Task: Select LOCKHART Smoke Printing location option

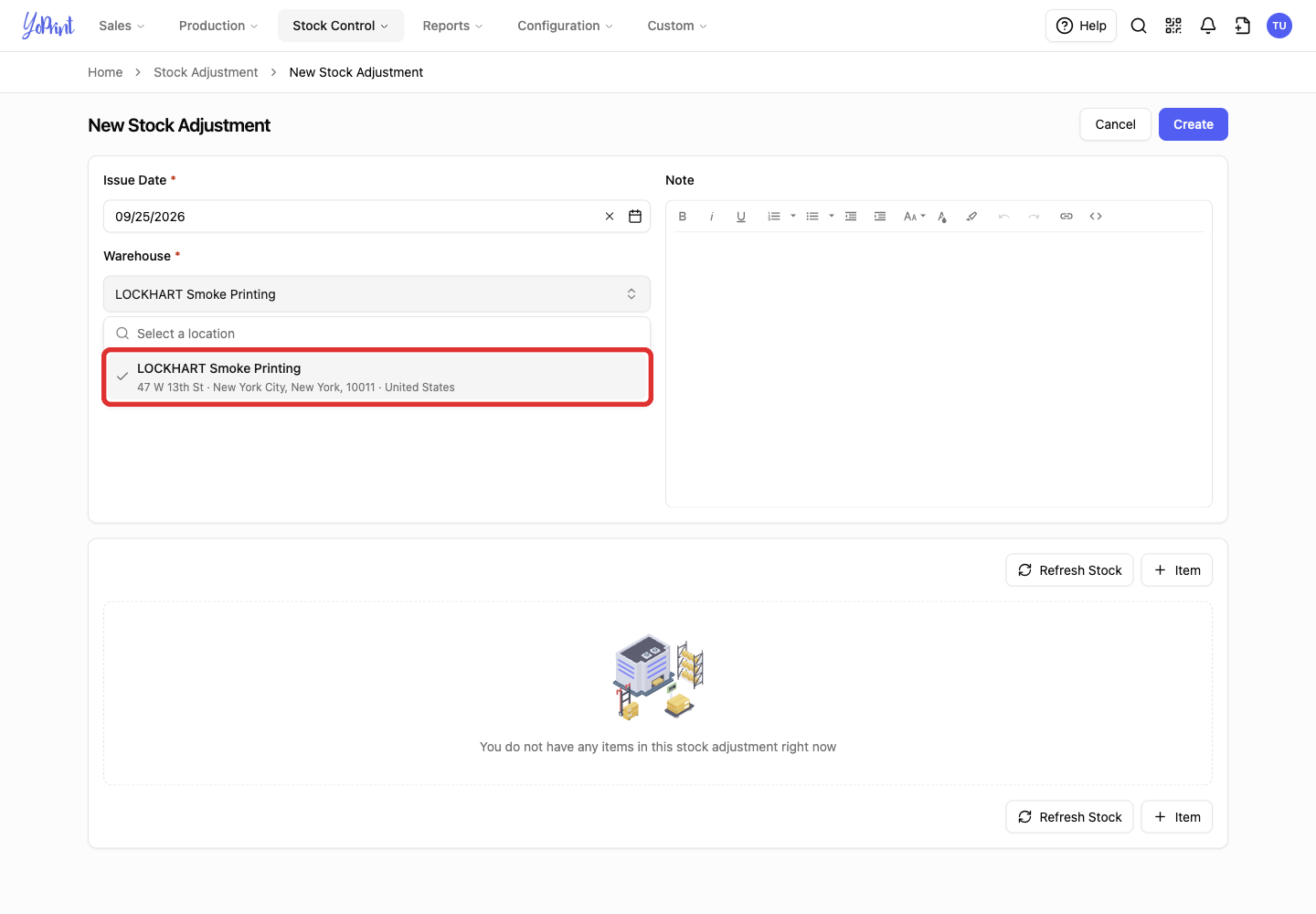Action: pyautogui.click(x=377, y=377)
